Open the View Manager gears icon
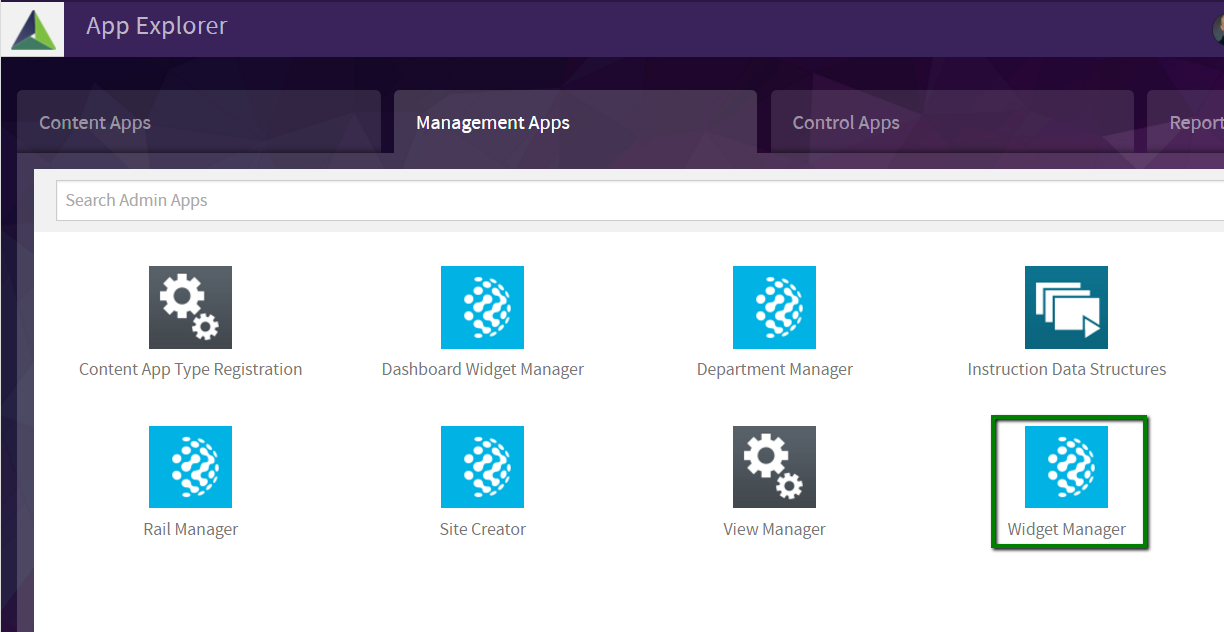The height and width of the screenshot is (632, 1224). pos(774,467)
